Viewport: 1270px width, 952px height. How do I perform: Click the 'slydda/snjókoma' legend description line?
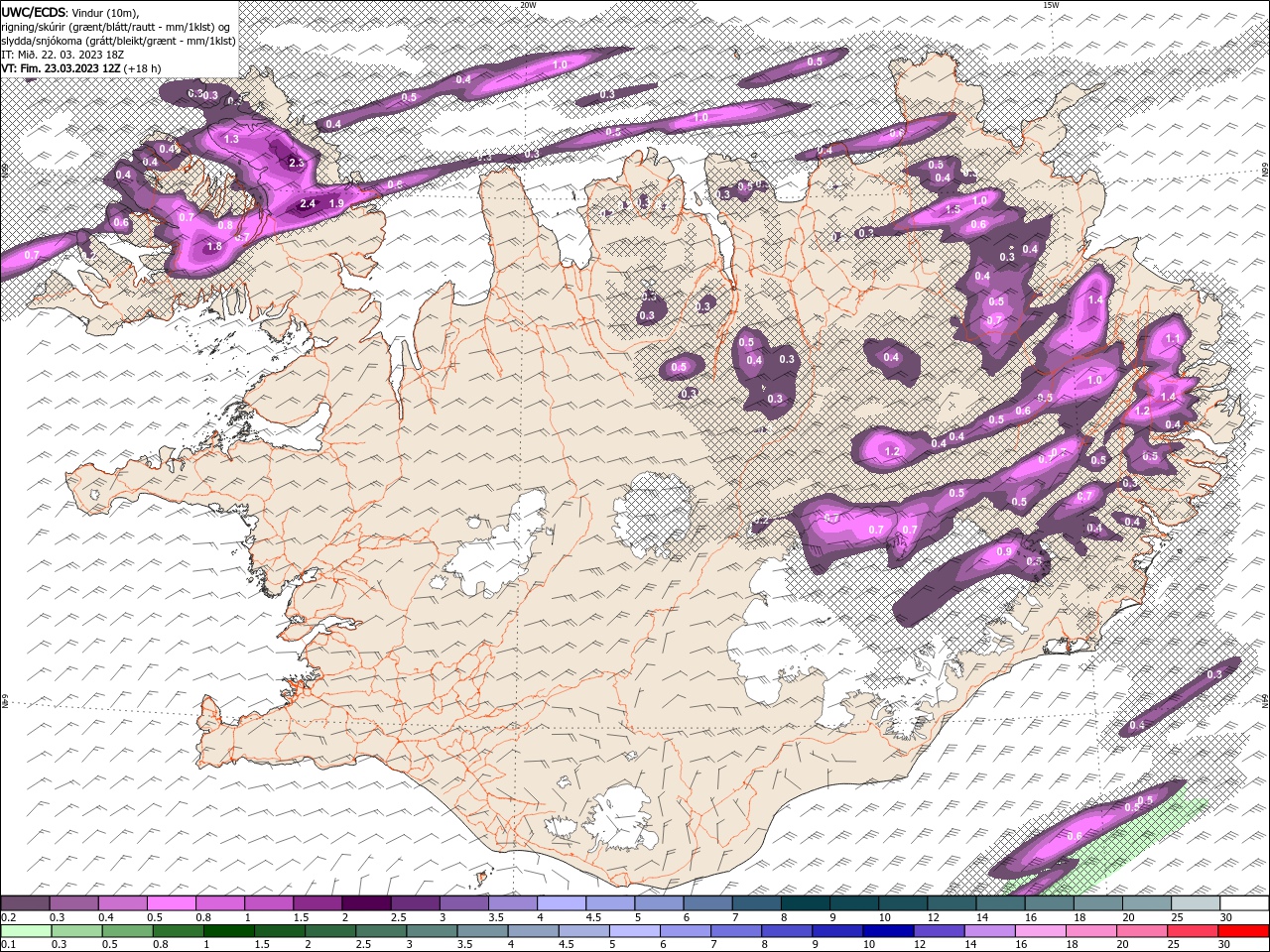(x=118, y=41)
